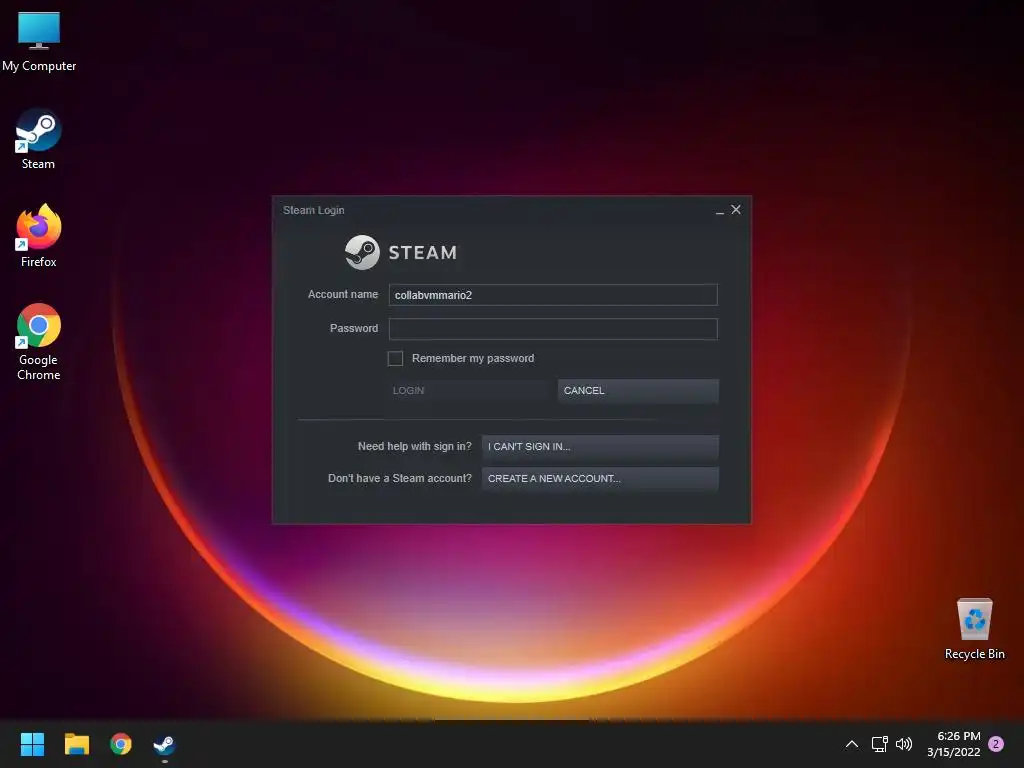The width and height of the screenshot is (1024, 768).
Task: Focus the Account name field
Action: click(553, 295)
